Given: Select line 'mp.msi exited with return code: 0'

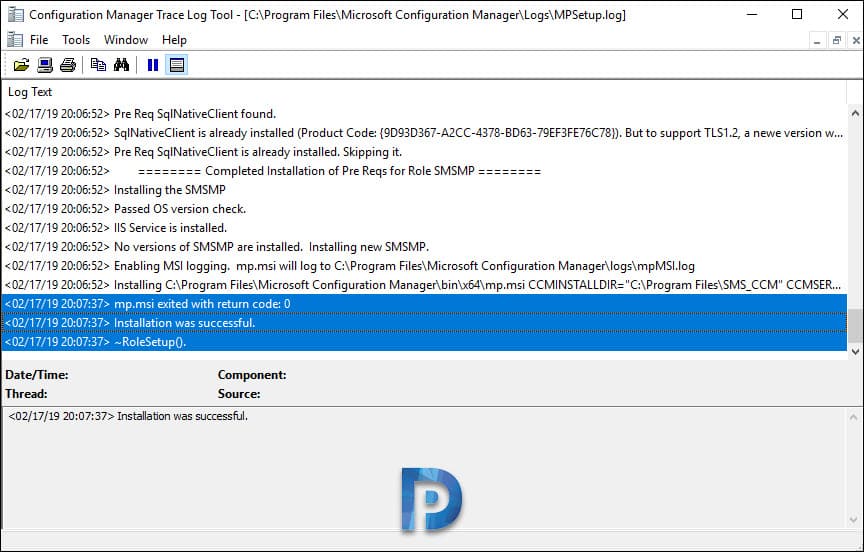Looking at the screenshot, I should point(424,304).
